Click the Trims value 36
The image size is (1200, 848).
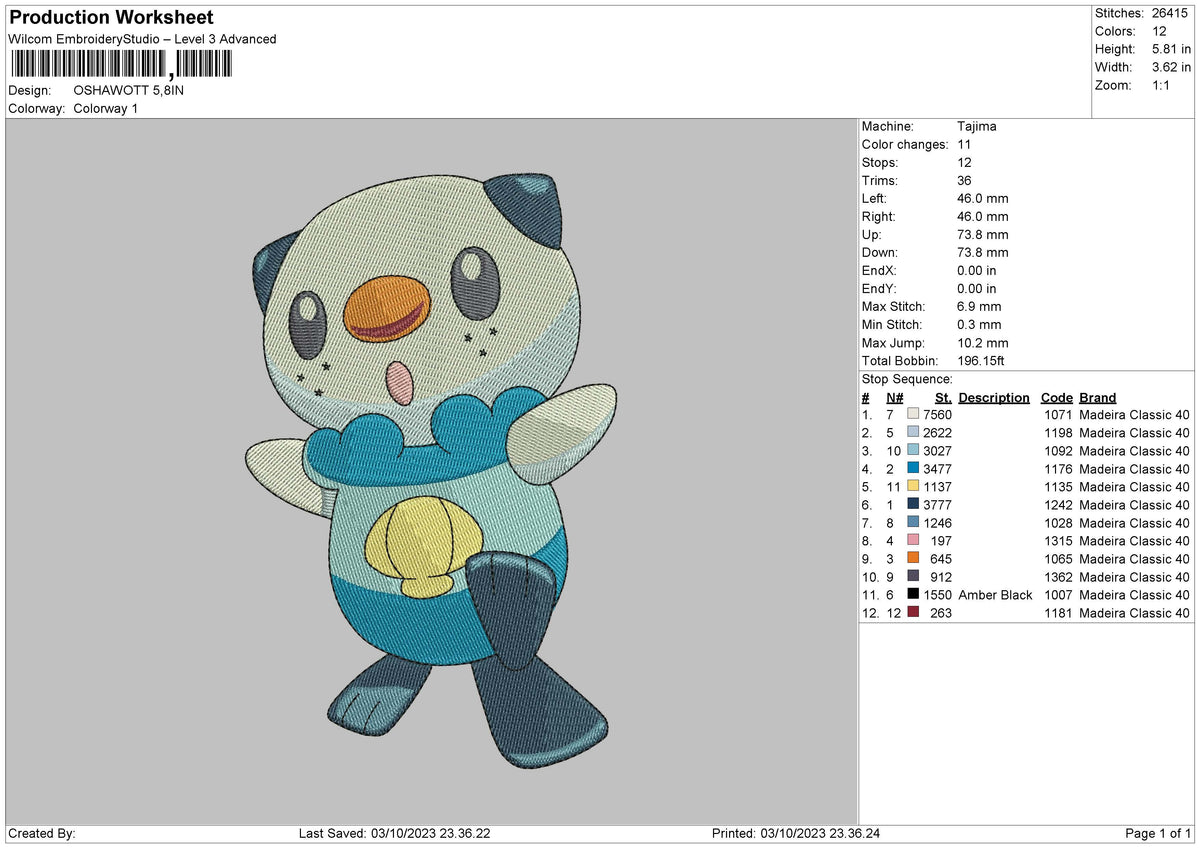pos(965,180)
